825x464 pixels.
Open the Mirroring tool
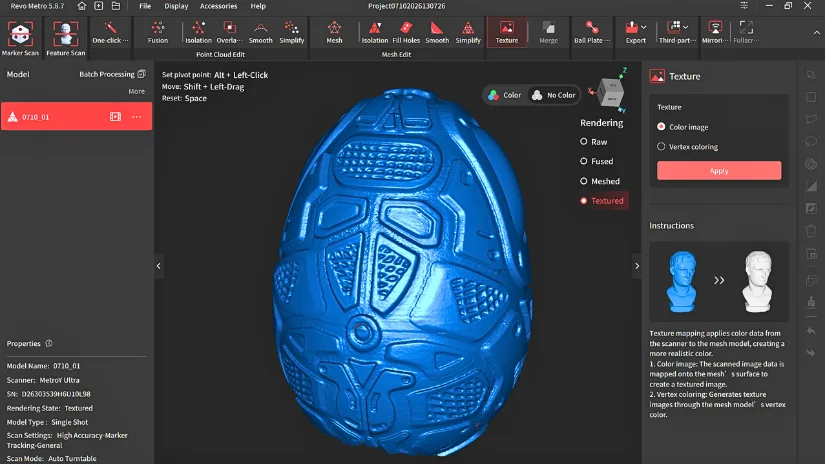tap(715, 33)
